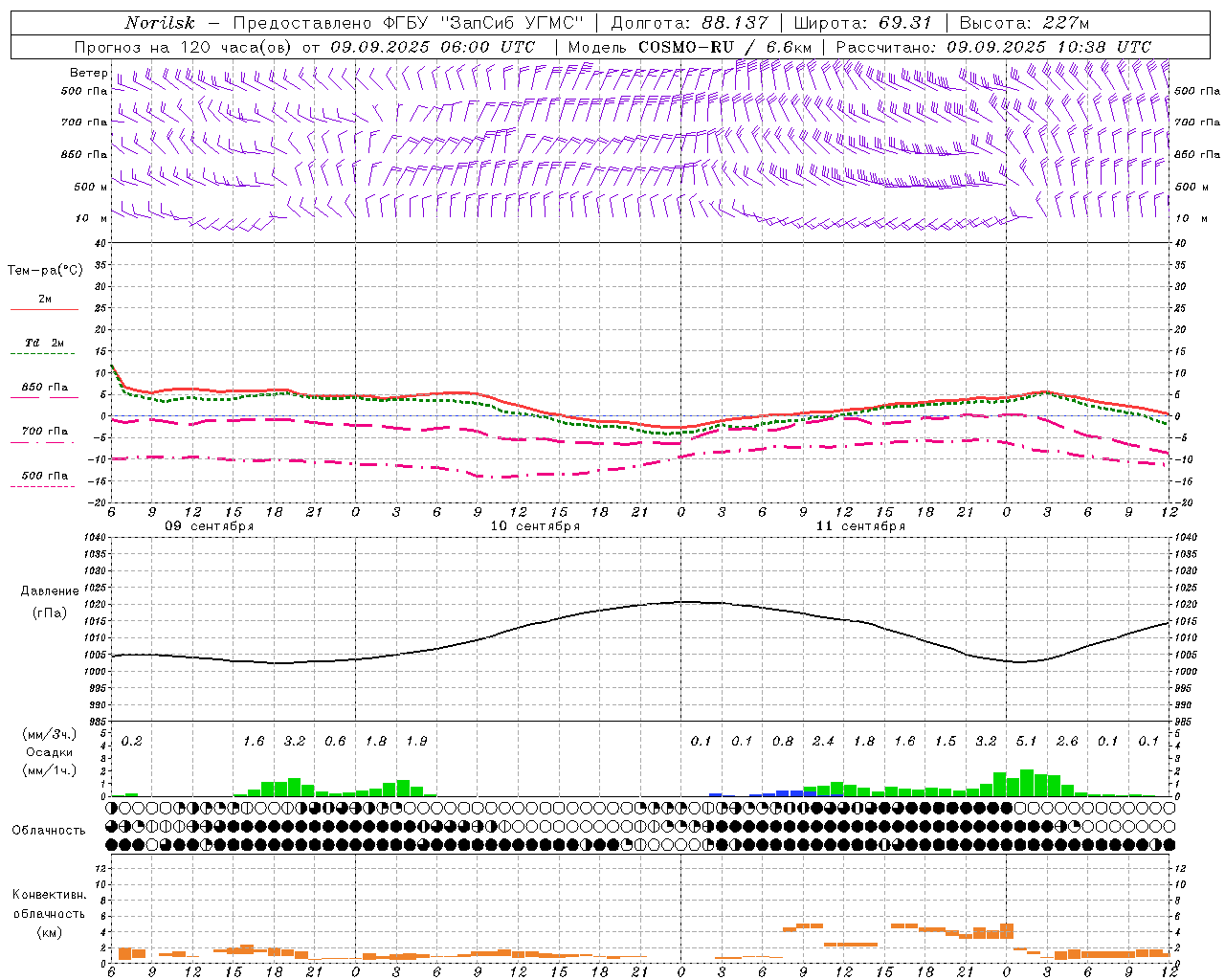The height and width of the screenshot is (980, 1225).
Task: Click the latitude value Широта: 69.31
Action: pyautogui.click(x=862, y=23)
